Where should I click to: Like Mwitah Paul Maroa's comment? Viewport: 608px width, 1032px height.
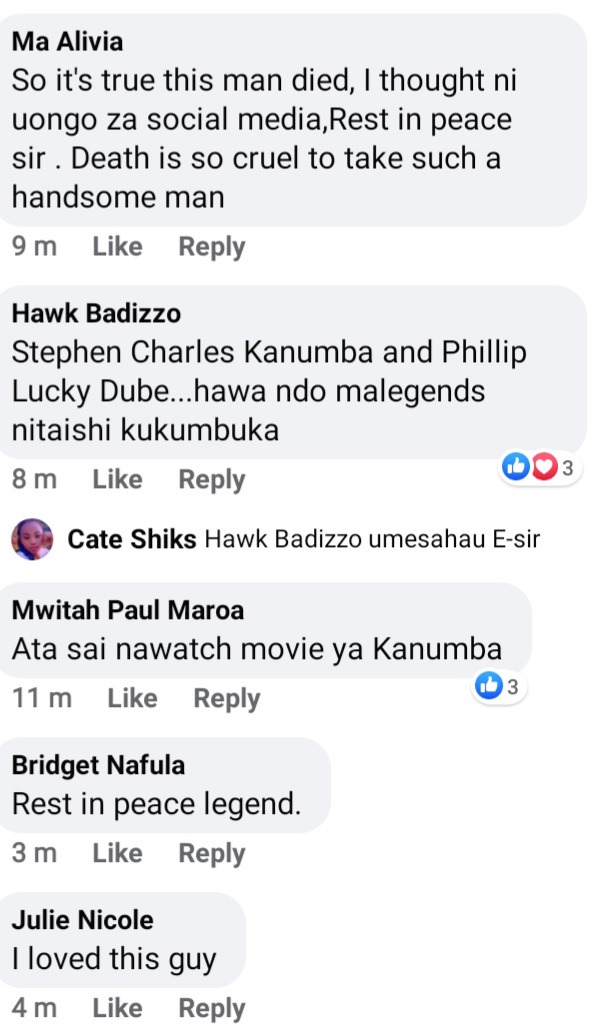point(132,698)
